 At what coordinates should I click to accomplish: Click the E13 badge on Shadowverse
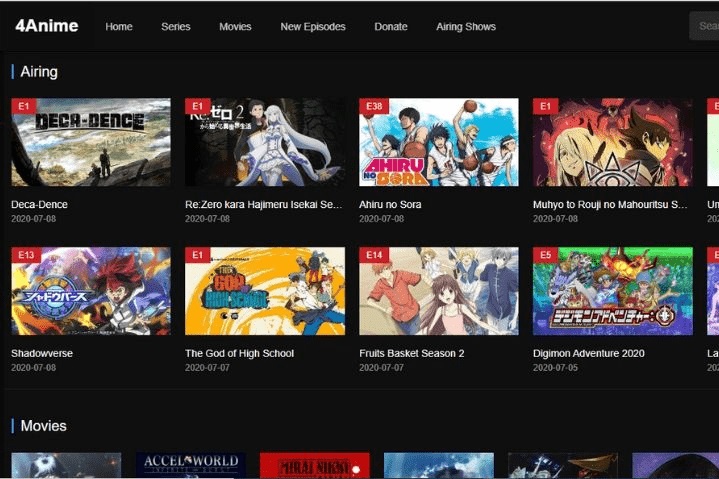[x=26, y=255]
